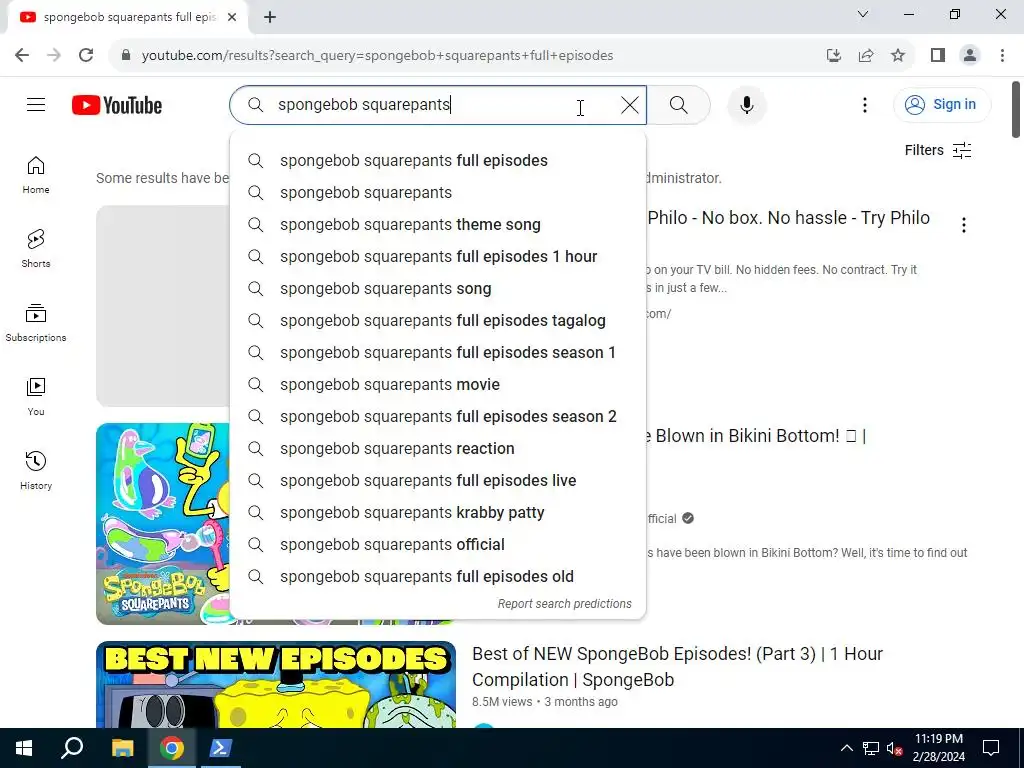
Task: Choose suggestion "spongebob squarepants theme song"
Action: (x=438, y=225)
